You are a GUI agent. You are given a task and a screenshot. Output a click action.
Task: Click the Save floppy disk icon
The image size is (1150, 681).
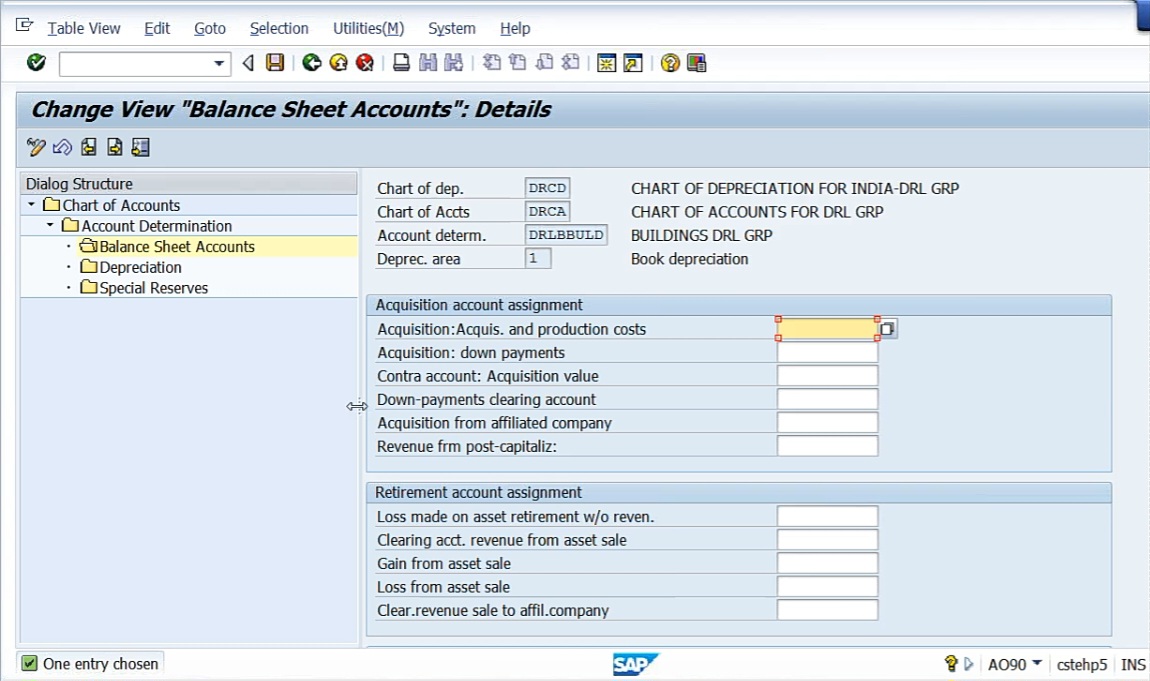point(275,63)
